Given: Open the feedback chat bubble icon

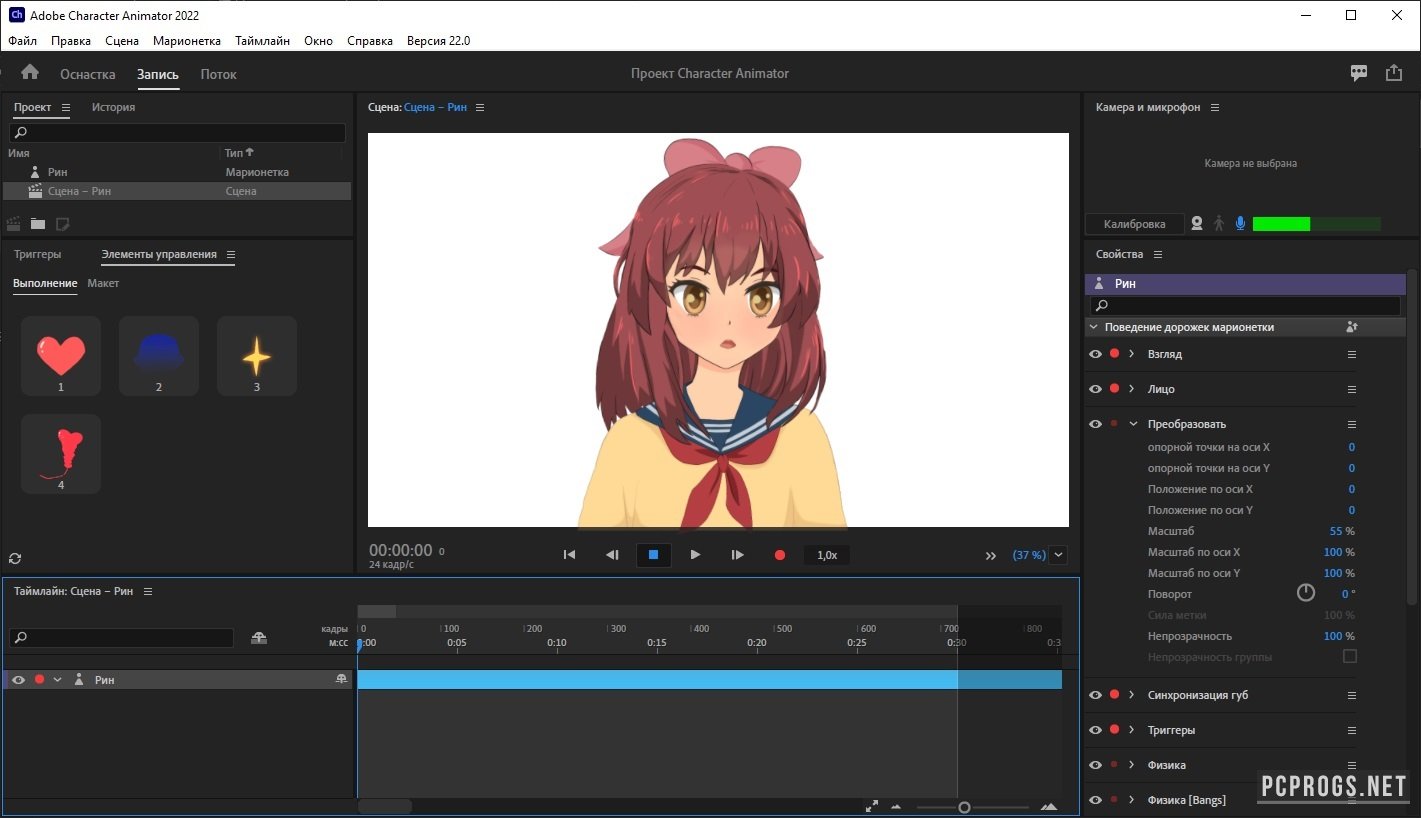Looking at the screenshot, I should point(1359,73).
